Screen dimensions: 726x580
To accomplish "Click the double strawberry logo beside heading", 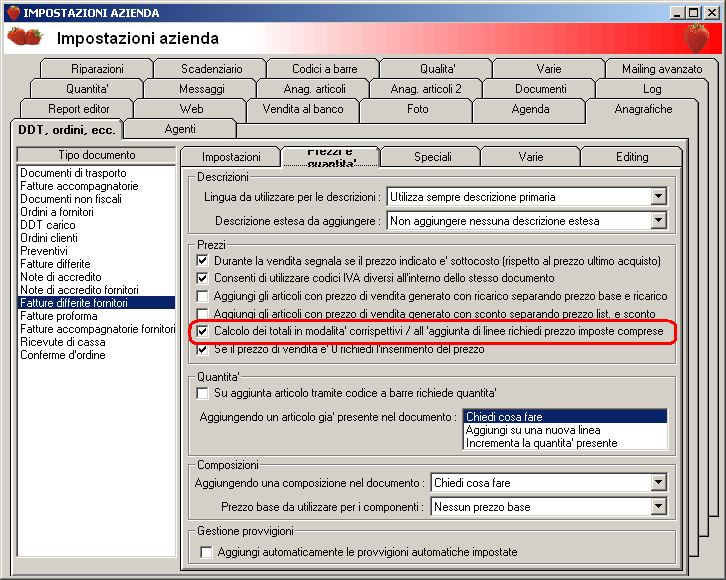I will (x=25, y=37).
